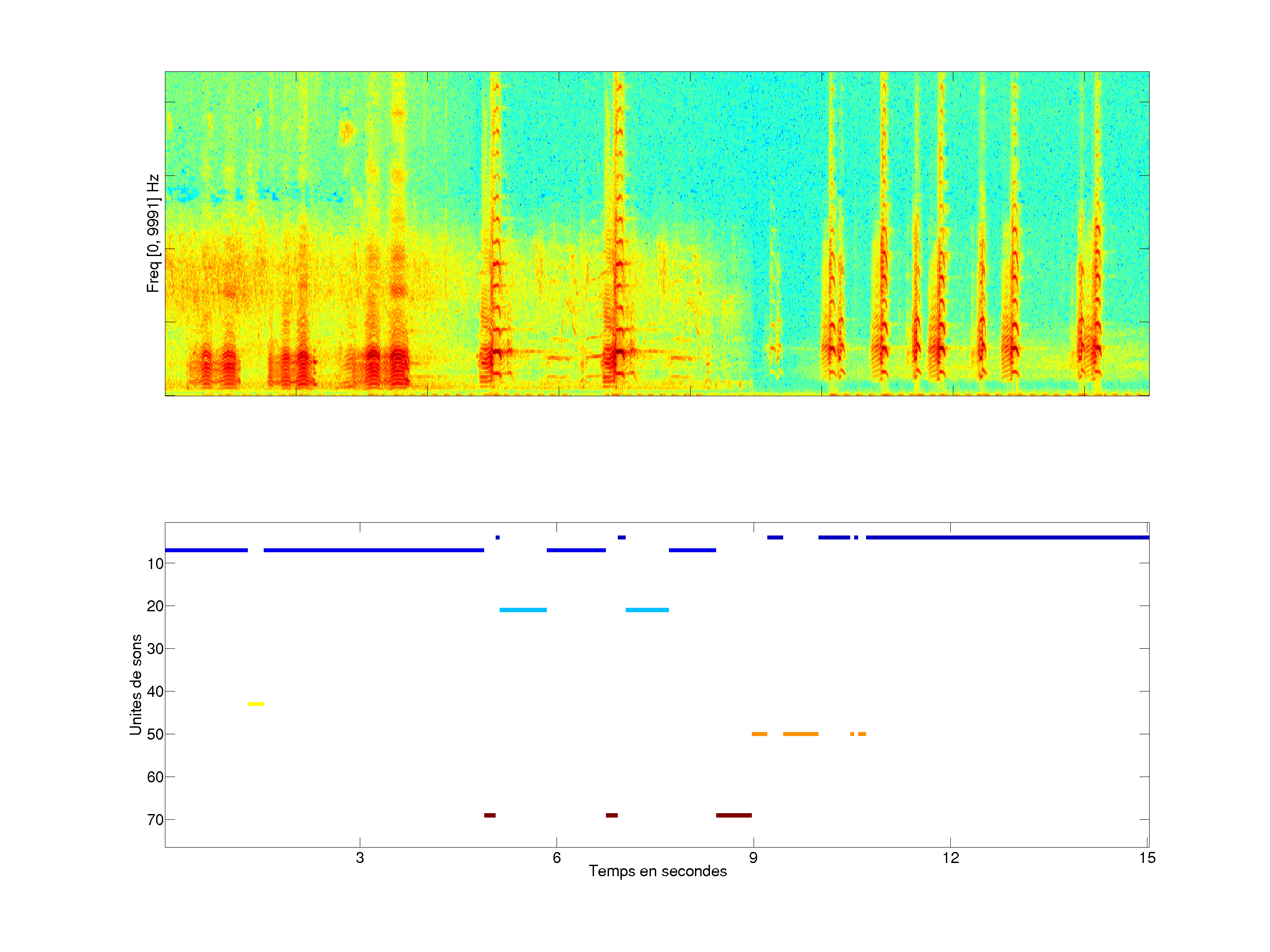The width and height of the screenshot is (1270, 952).
Task: Click the x-axis tick label '3'
Action: (x=360, y=858)
